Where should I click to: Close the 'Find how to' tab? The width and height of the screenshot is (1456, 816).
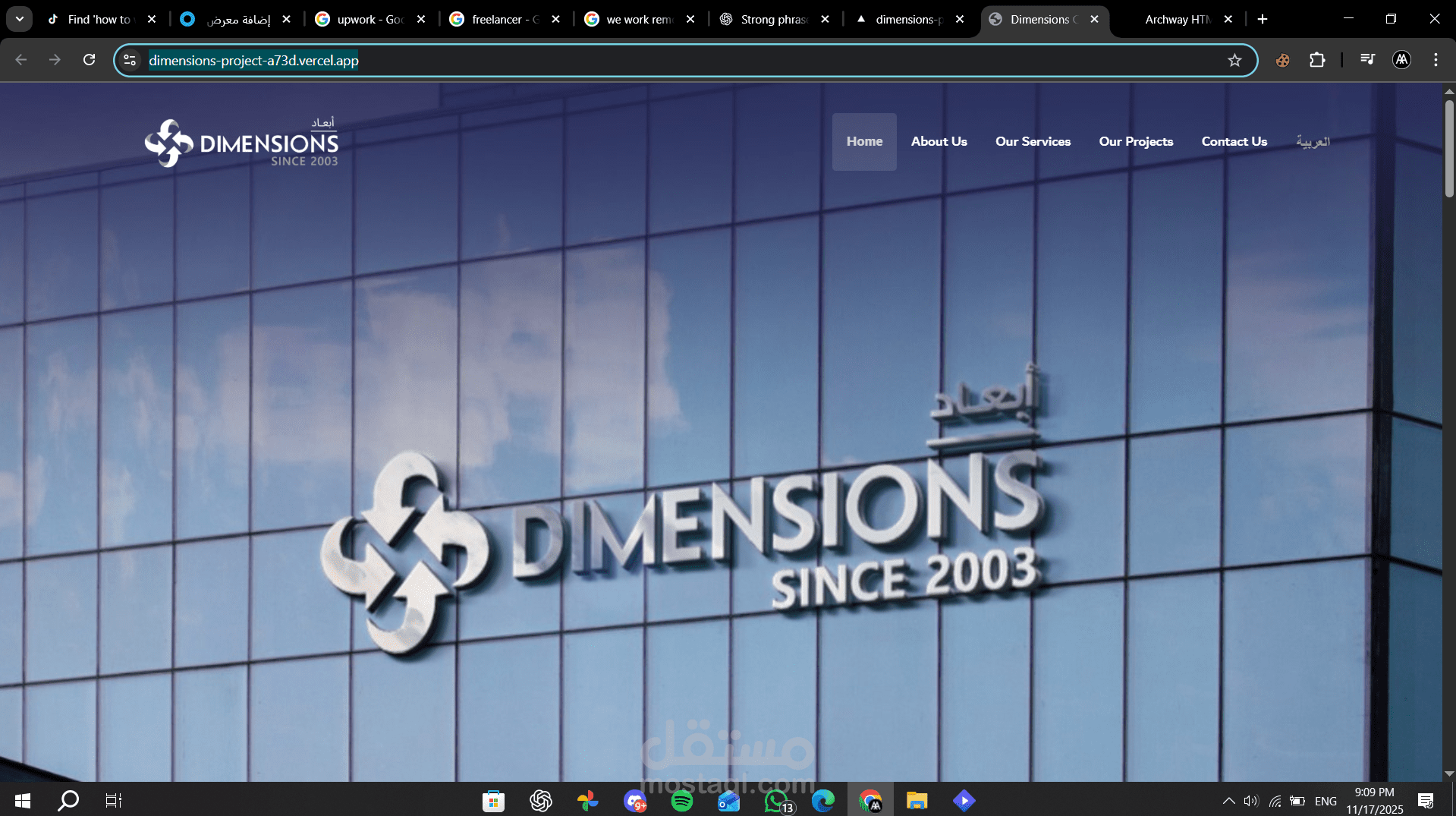(x=152, y=19)
